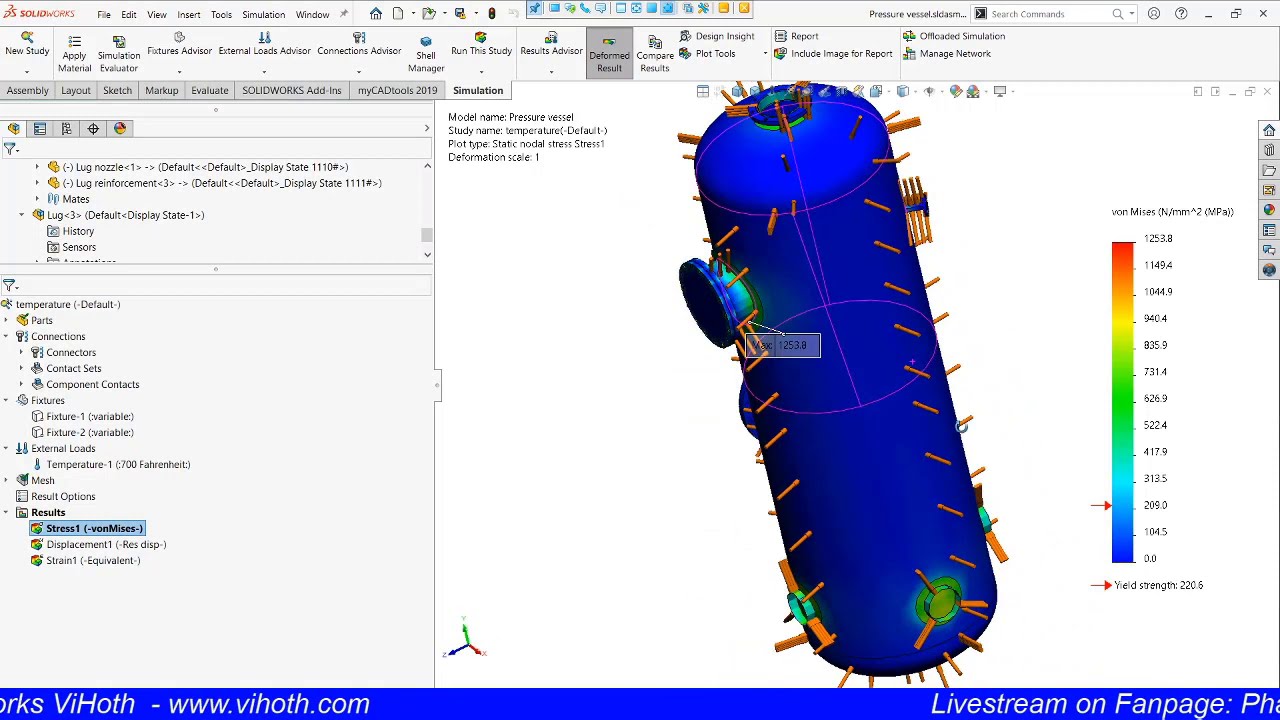
Task: Select the Mesh item in the study tree
Action: pyautogui.click(x=35, y=480)
